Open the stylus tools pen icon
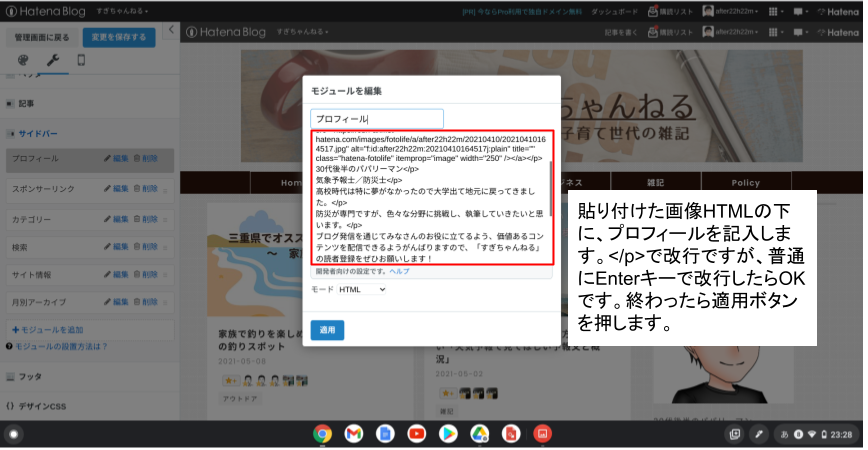The image size is (868, 450). click(759, 435)
